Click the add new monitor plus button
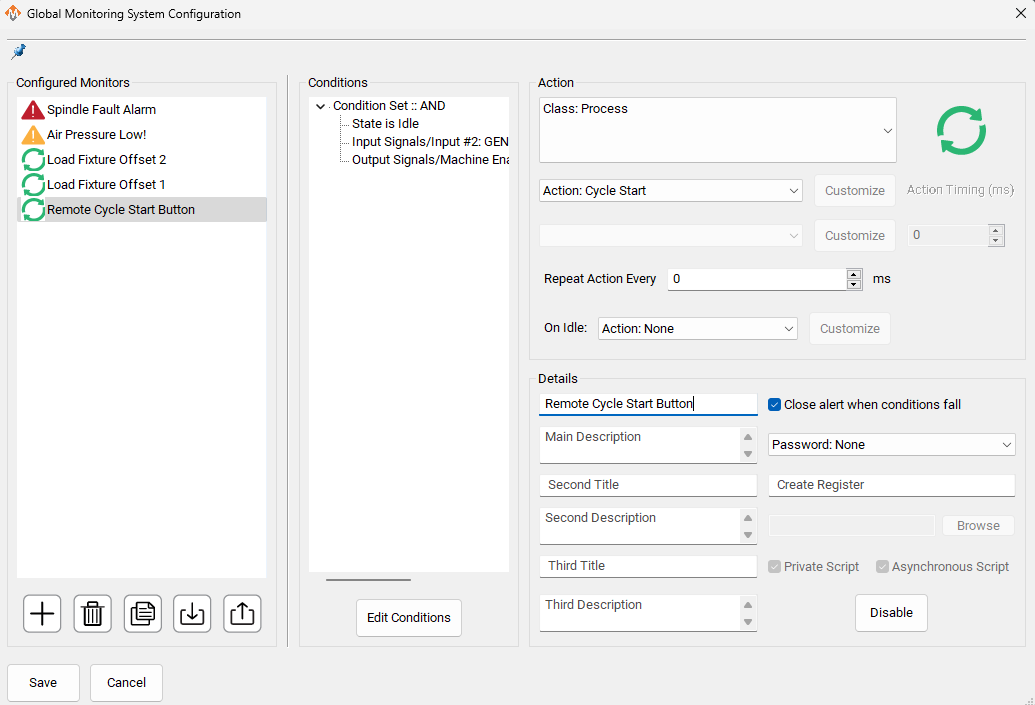Image resolution: width=1035 pixels, height=705 pixels. (x=42, y=613)
